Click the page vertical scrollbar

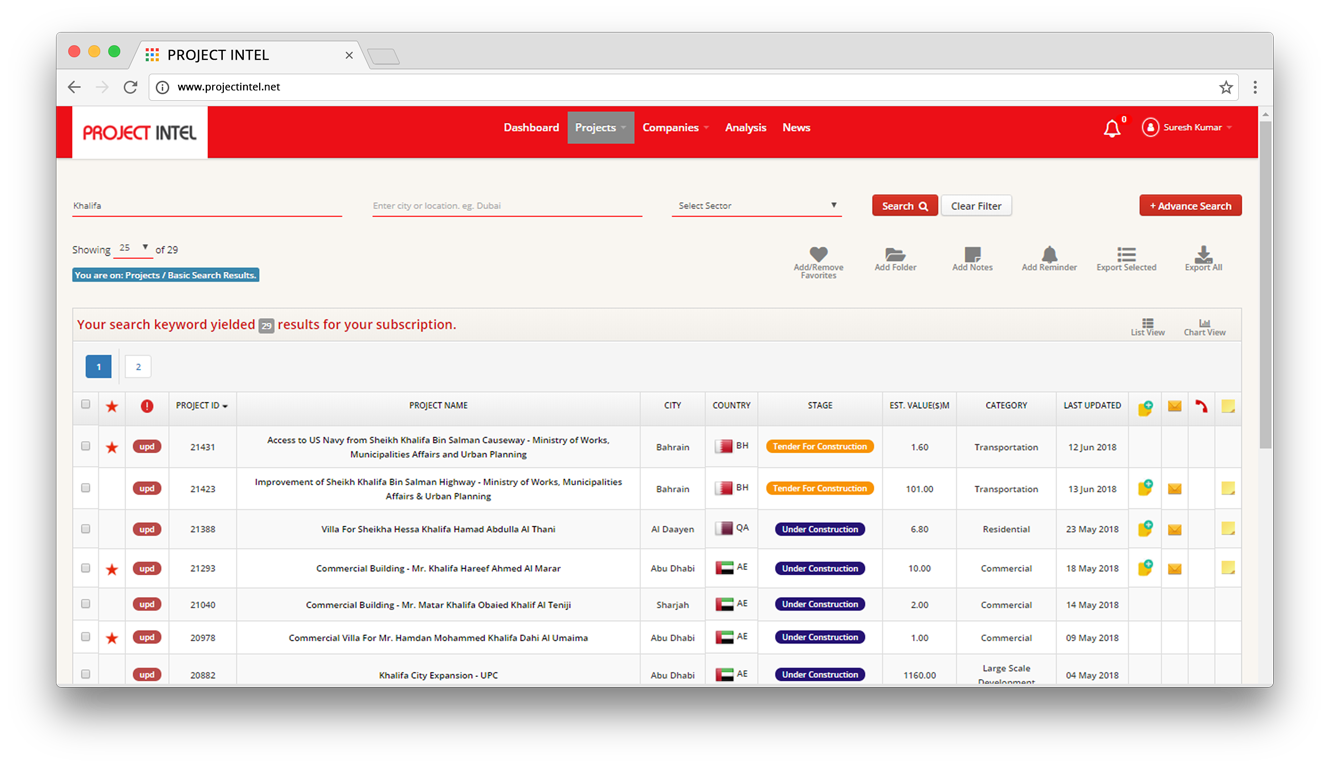[1265, 285]
